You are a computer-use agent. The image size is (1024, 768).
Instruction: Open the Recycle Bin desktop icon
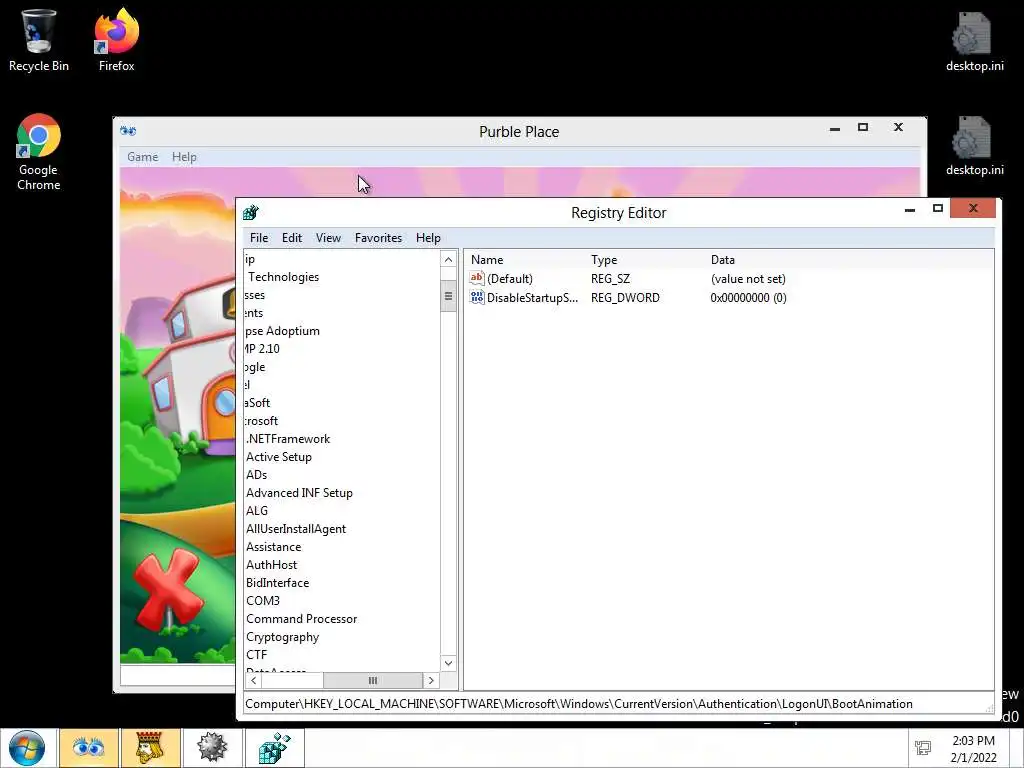38,39
